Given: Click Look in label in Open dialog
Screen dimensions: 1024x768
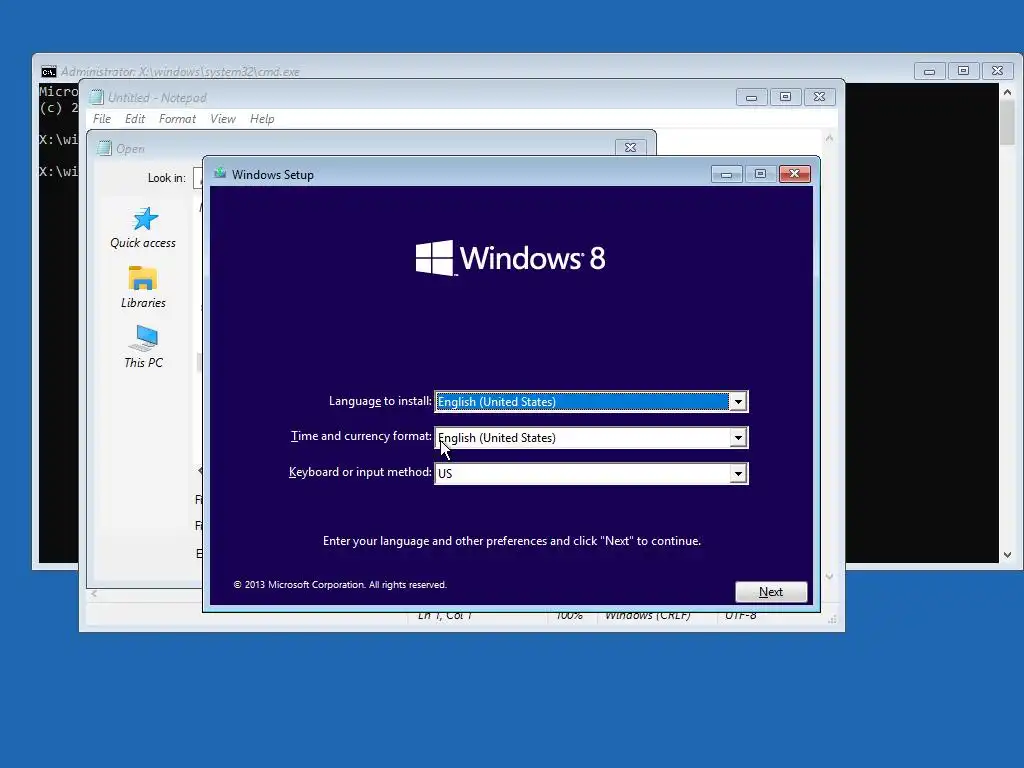Looking at the screenshot, I should 167,178.
